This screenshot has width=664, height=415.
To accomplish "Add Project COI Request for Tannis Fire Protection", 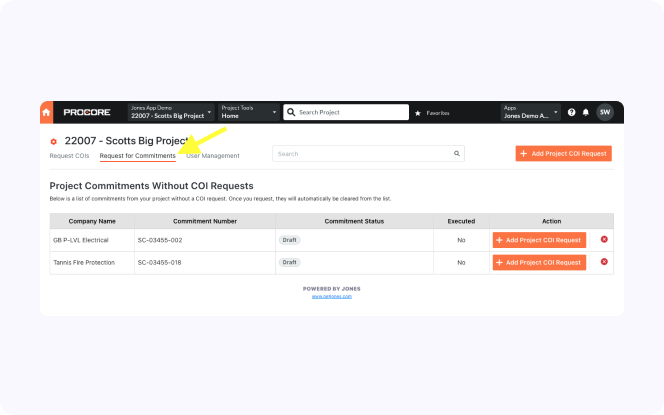I will [x=540, y=263].
